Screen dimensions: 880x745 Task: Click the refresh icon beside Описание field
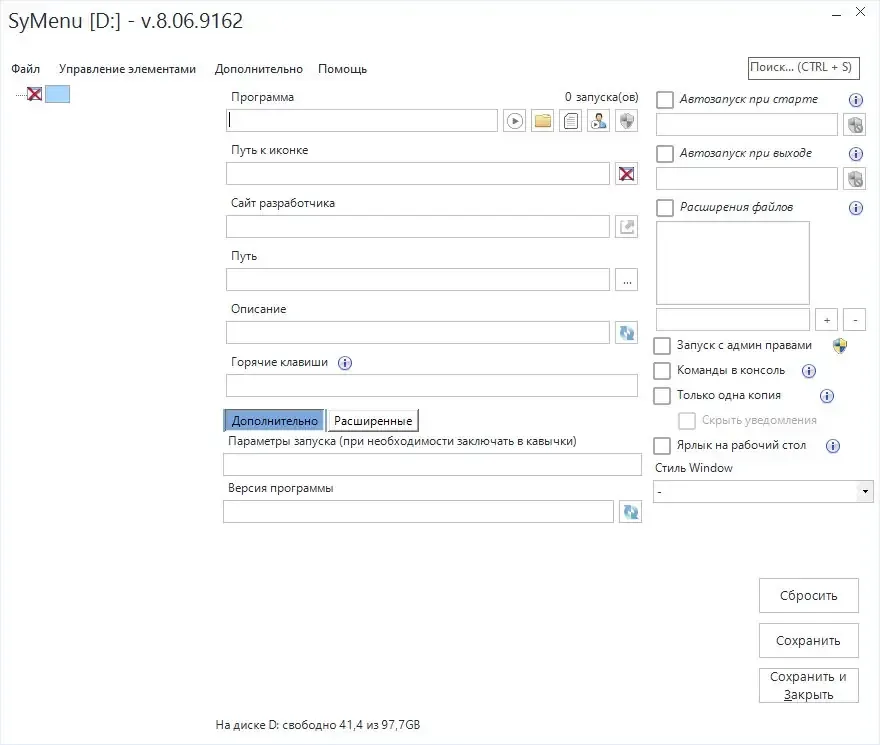pos(626,333)
